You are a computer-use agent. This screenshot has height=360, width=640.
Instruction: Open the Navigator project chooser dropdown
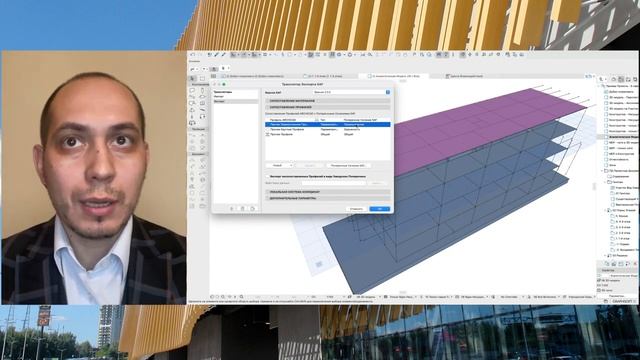tap(602, 79)
